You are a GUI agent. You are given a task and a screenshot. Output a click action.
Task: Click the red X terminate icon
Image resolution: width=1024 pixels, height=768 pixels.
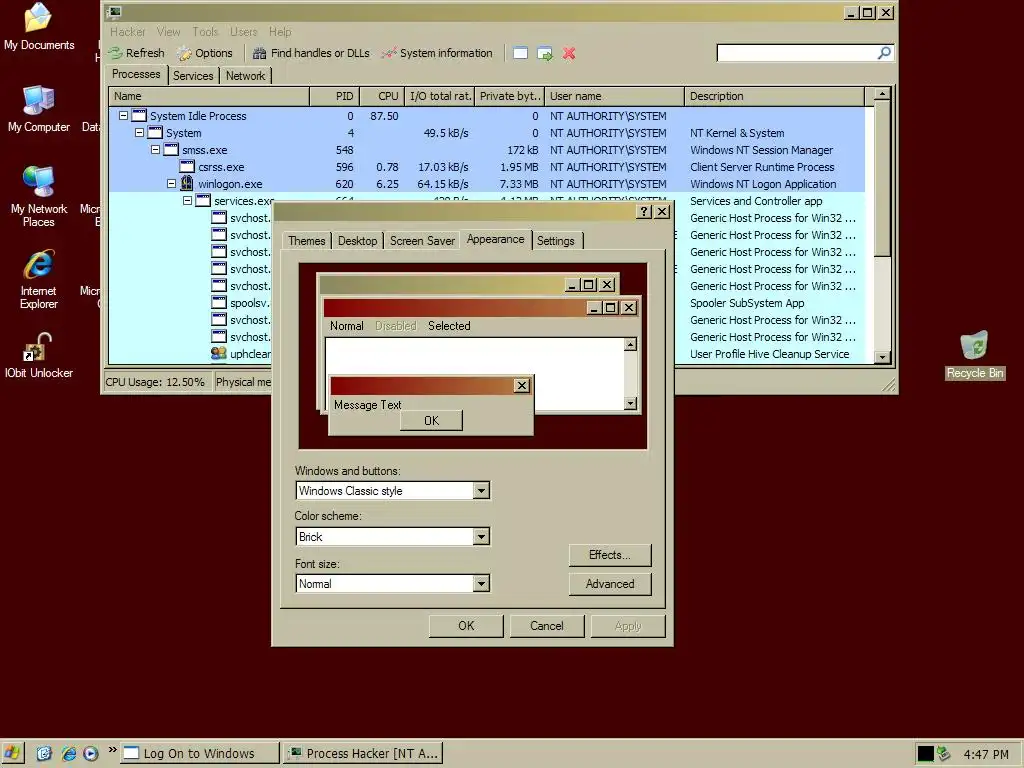(x=569, y=53)
